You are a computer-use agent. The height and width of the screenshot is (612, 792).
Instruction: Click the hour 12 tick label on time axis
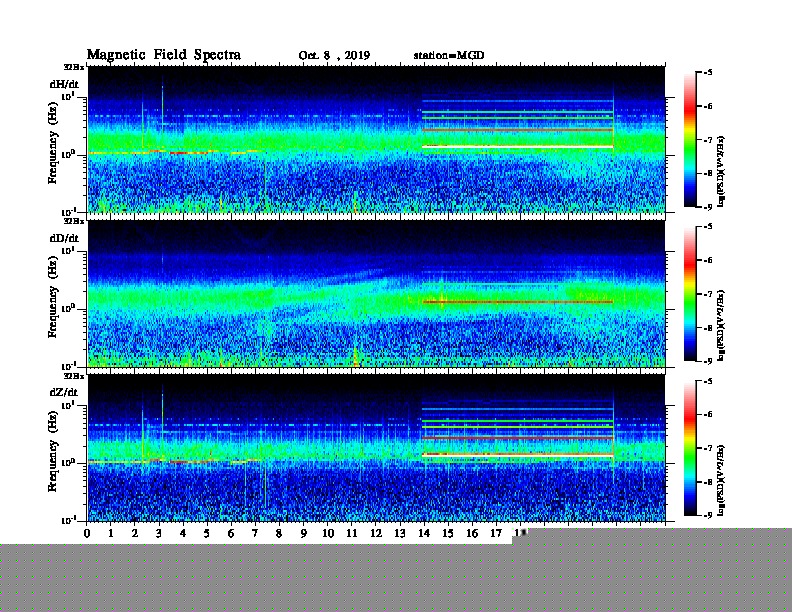pos(376,533)
